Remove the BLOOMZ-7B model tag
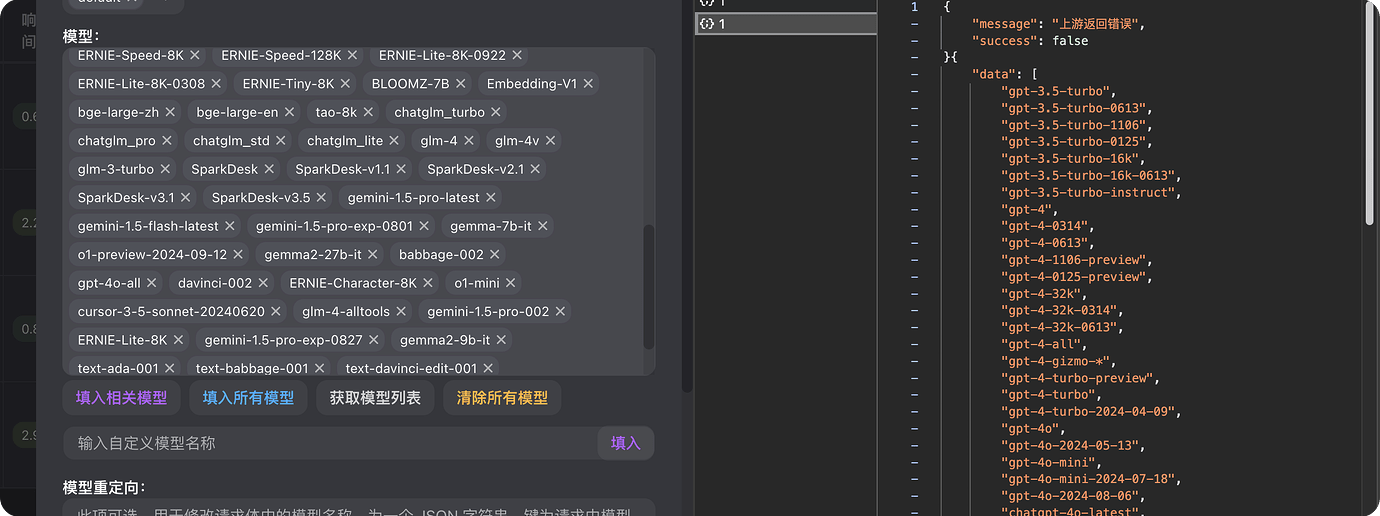1380x516 pixels. pos(460,84)
